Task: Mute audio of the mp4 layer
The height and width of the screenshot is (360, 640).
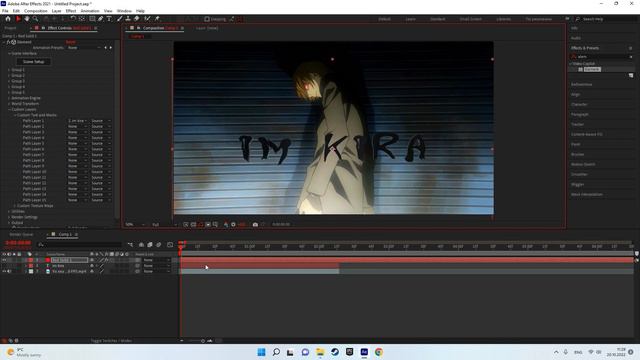Action: 9,271
